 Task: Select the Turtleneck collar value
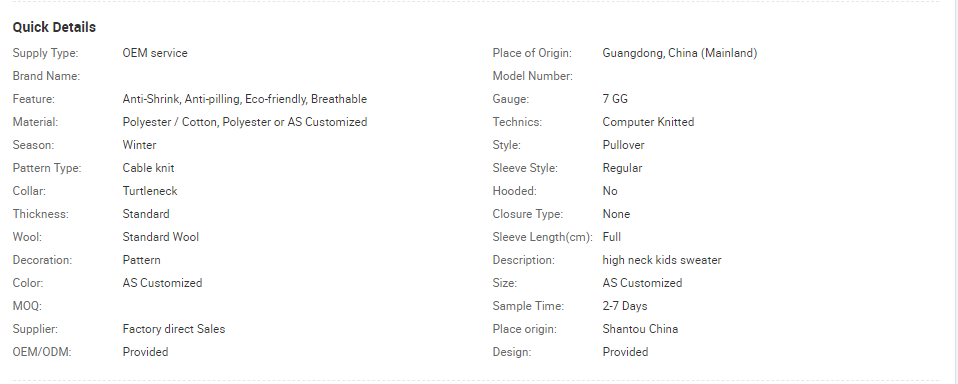click(x=150, y=191)
